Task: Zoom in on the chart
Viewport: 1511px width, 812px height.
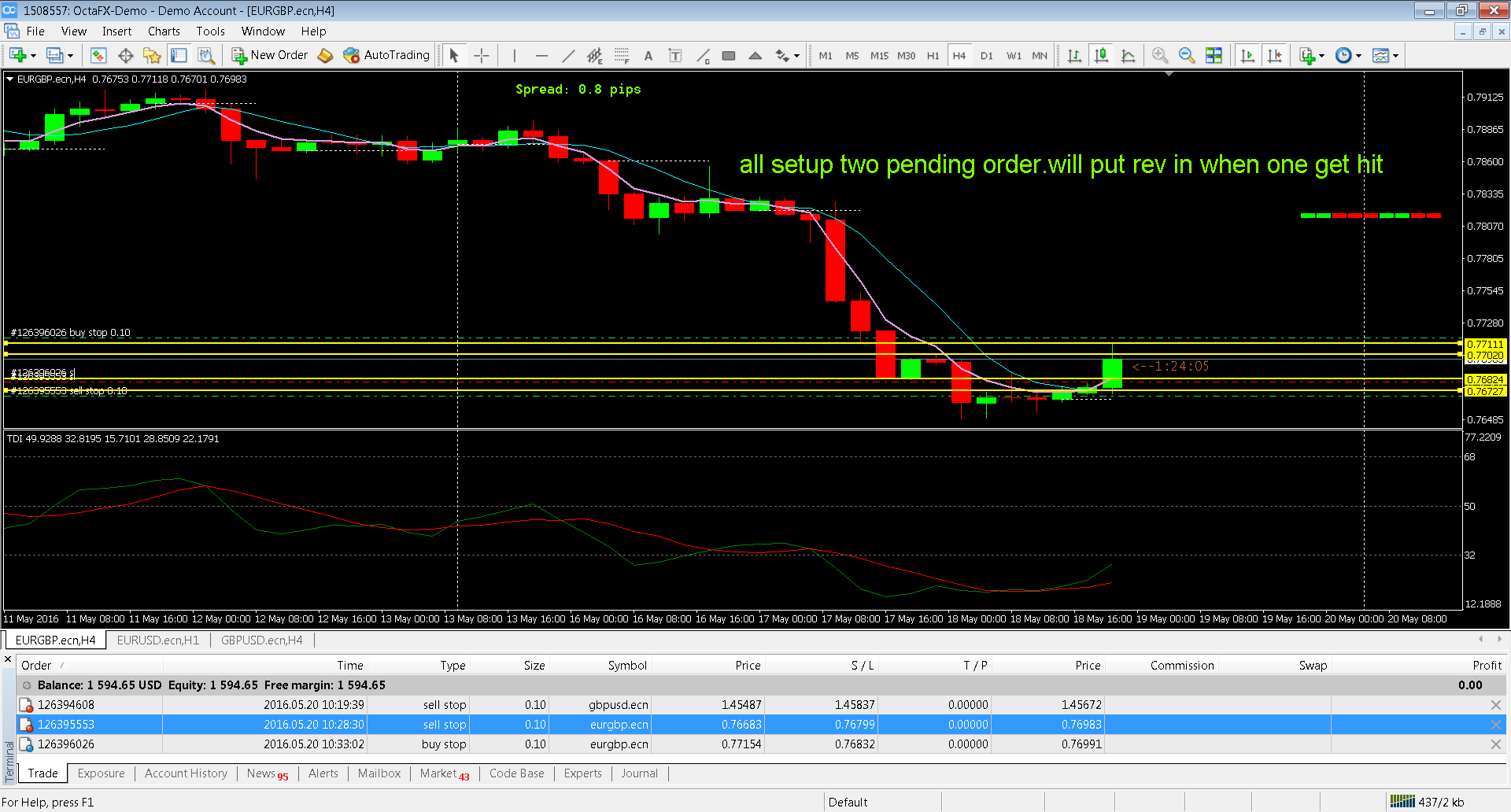Action: [x=1160, y=55]
